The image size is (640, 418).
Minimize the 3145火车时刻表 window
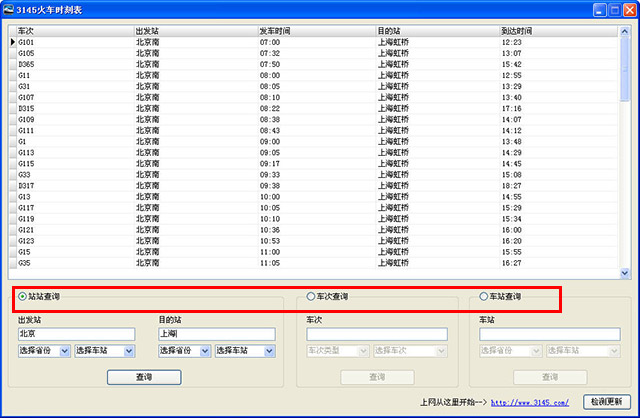600,10
